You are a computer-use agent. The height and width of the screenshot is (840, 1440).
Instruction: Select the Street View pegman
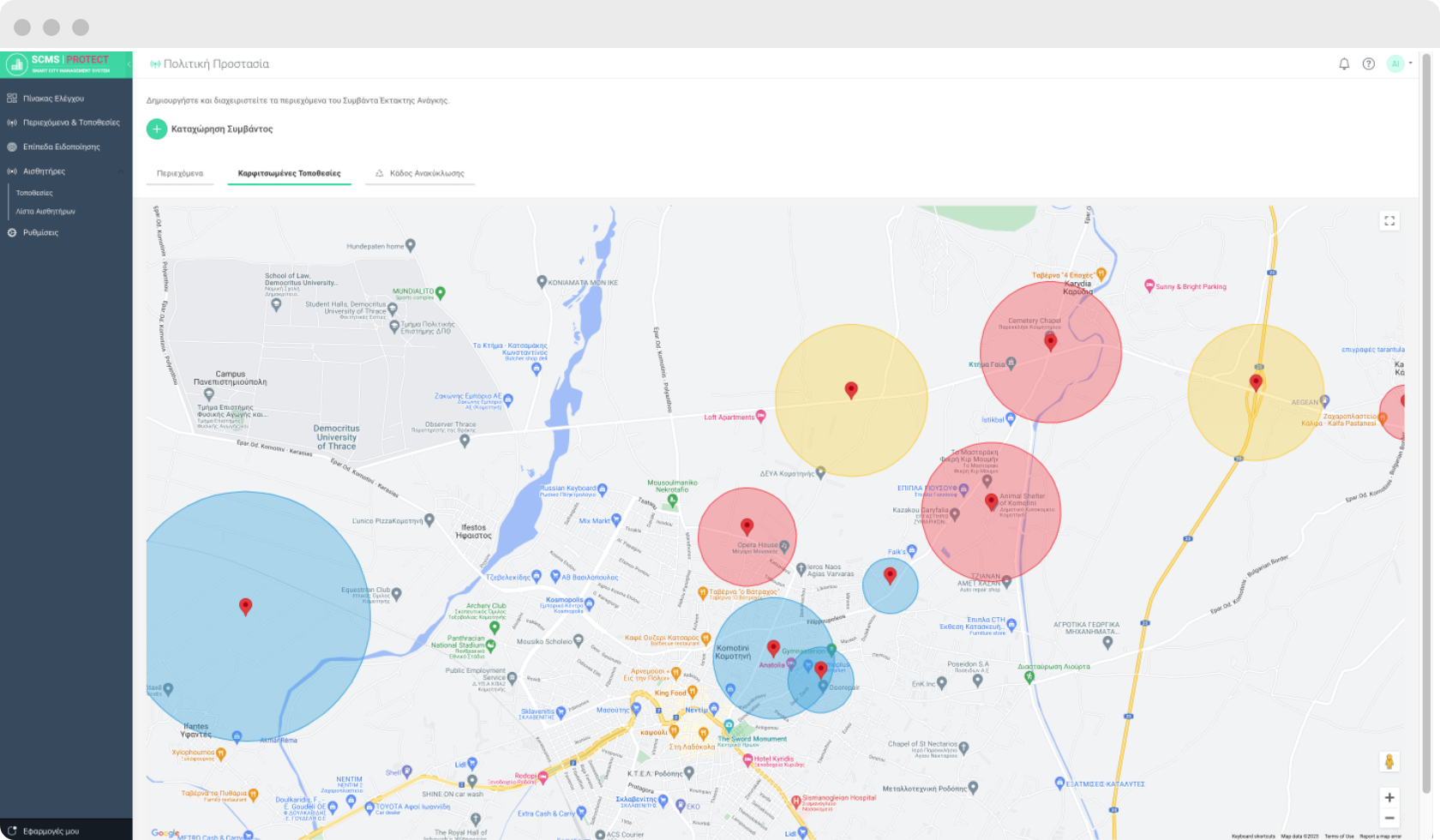click(1389, 761)
